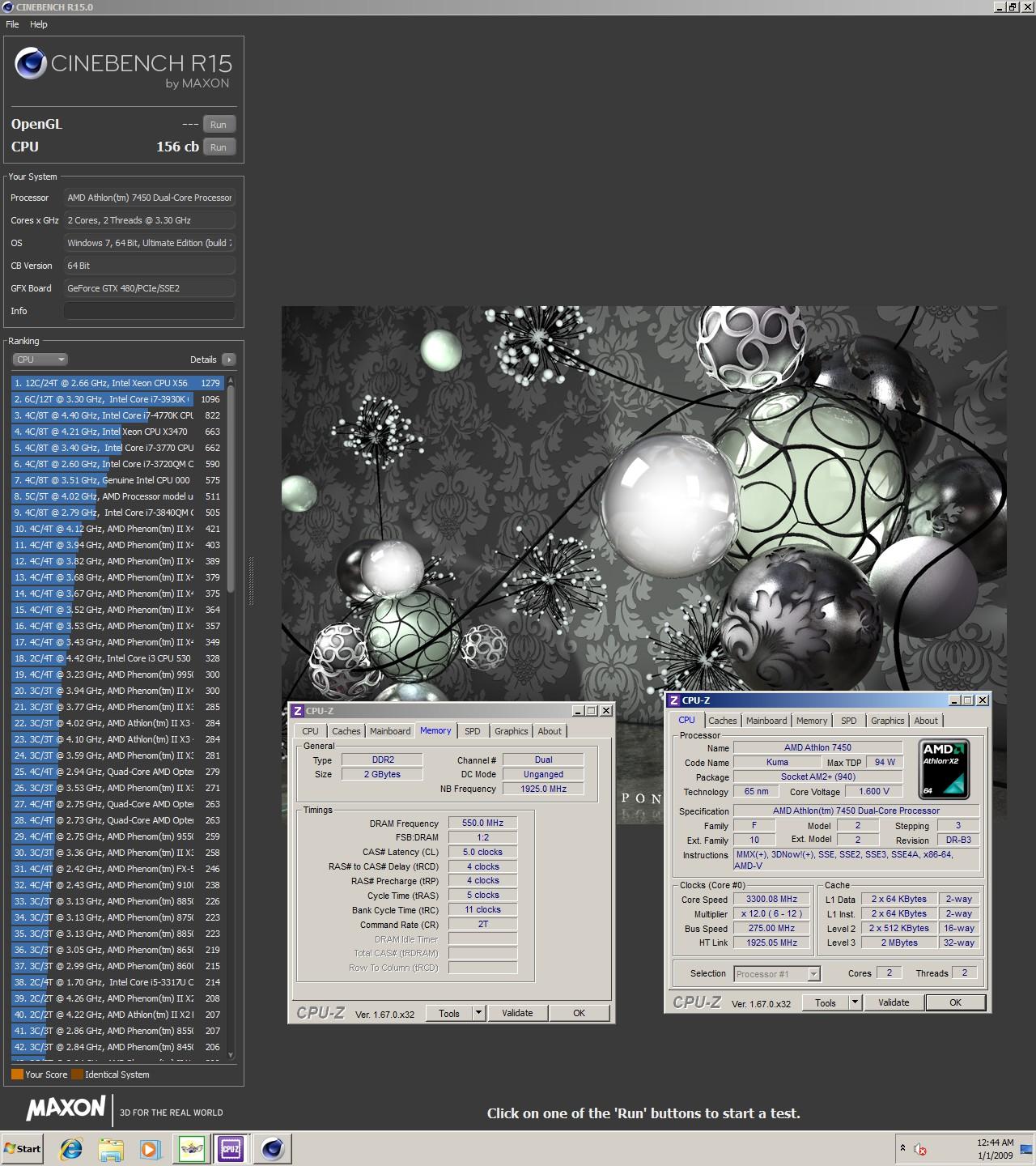Viewport: 1036px width, 1166px height.
Task: Click the Processor field AMD Athlon 7450
Action: pyautogui.click(x=150, y=198)
